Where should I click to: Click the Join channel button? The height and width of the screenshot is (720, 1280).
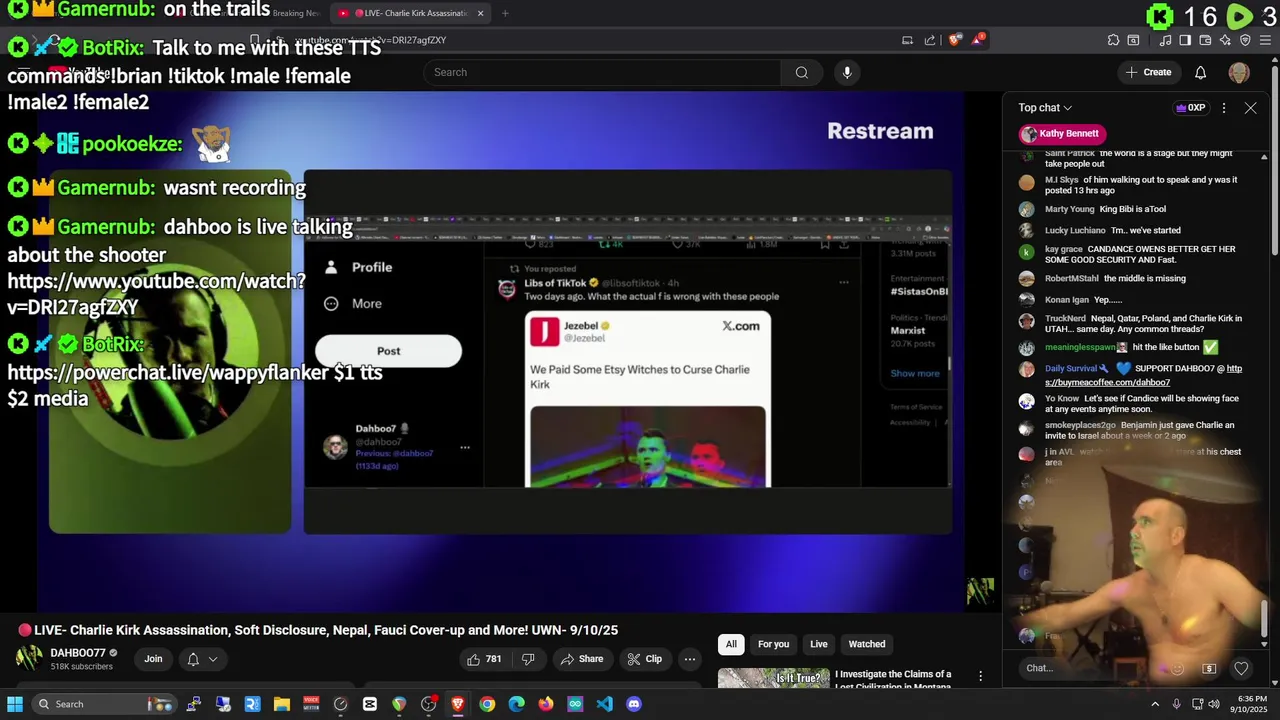pyautogui.click(x=153, y=659)
